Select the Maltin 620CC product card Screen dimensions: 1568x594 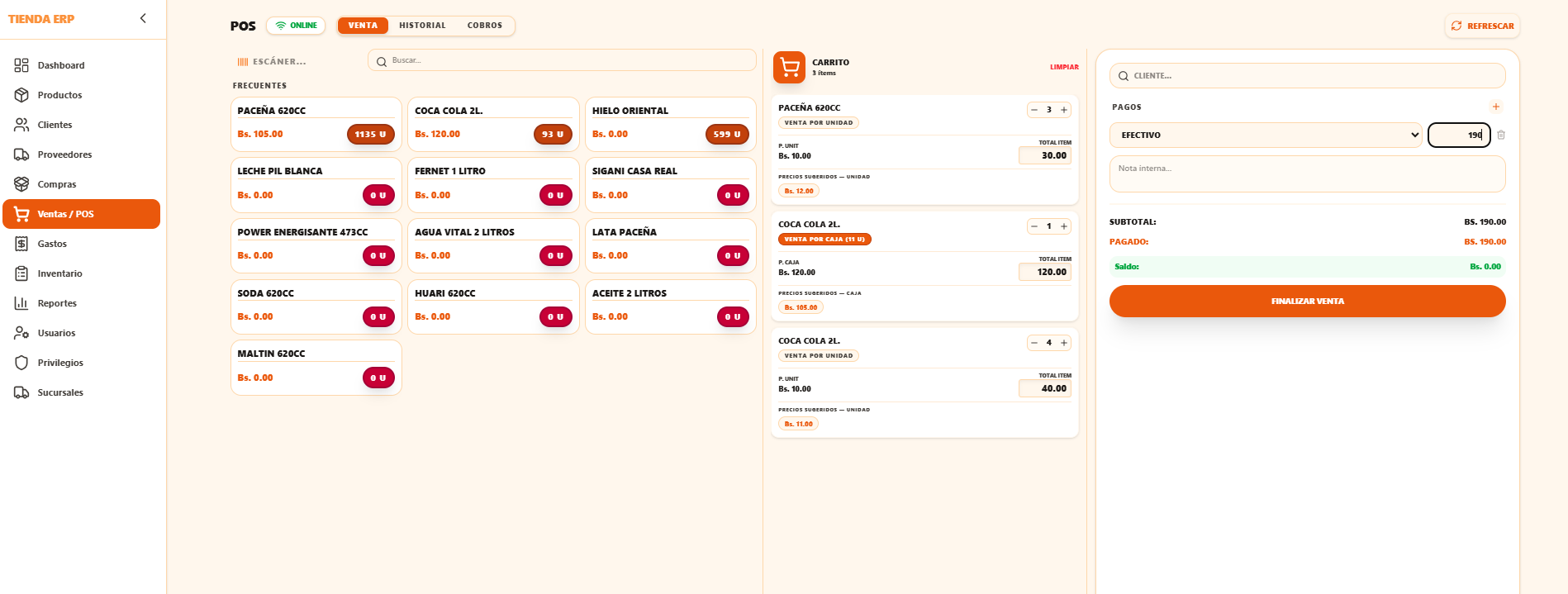click(316, 368)
